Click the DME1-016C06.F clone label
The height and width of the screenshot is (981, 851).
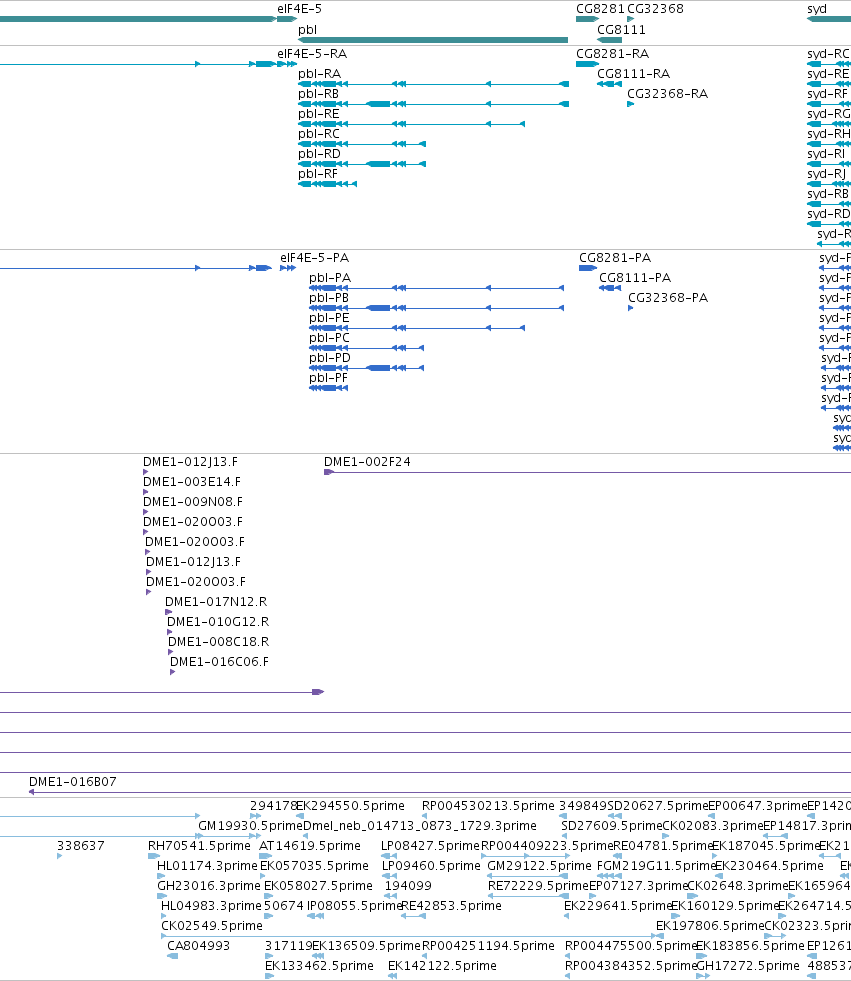point(219,662)
